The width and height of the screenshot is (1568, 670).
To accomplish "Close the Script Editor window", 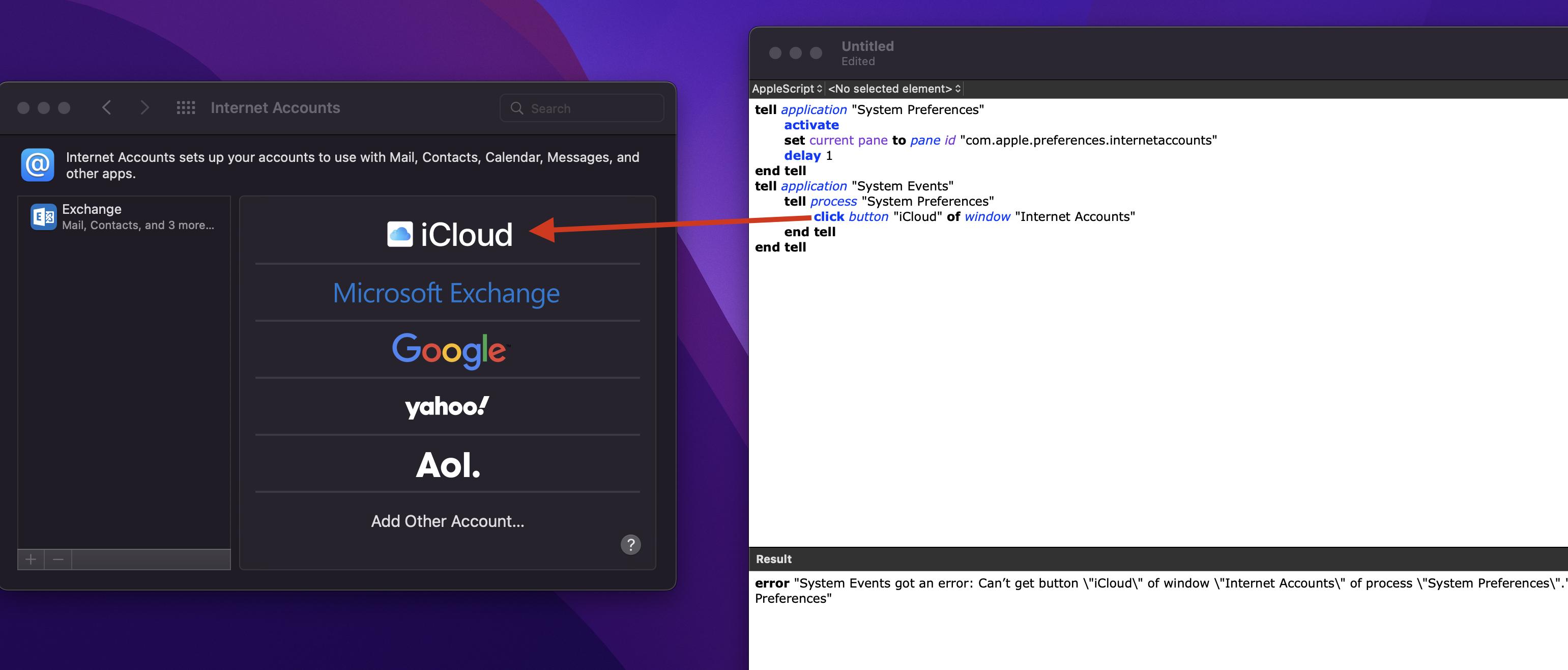I will point(775,53).
